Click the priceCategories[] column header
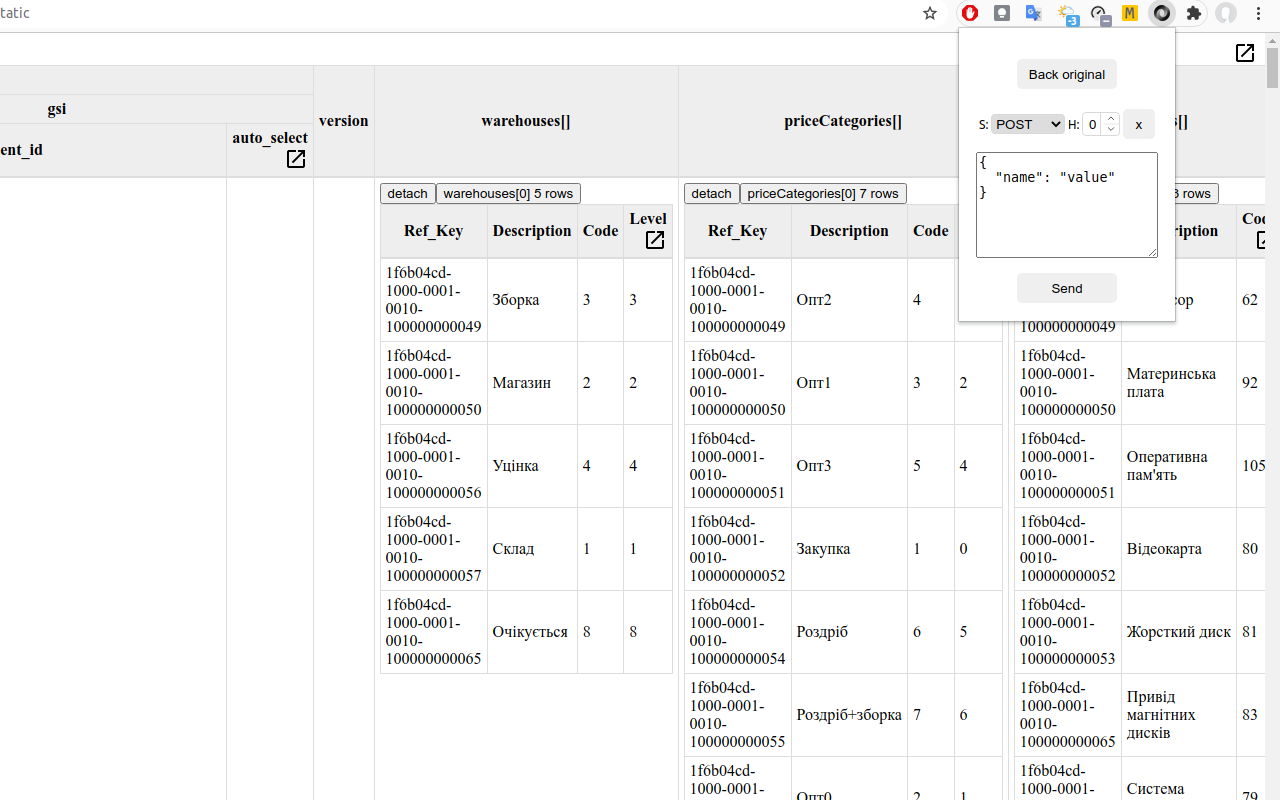 point(843,121)
